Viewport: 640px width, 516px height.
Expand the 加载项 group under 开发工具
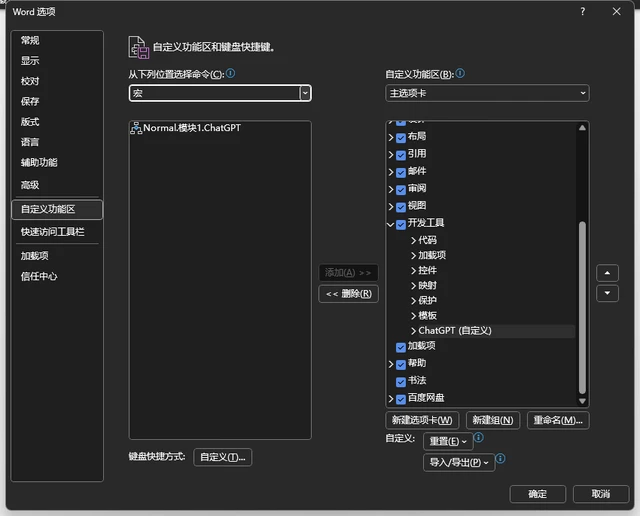pyautogui.click(x=413, y=256)
